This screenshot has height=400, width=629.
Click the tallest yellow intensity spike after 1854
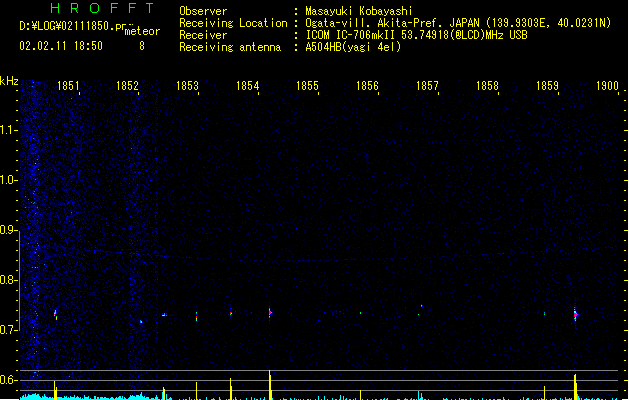[270, 384]
